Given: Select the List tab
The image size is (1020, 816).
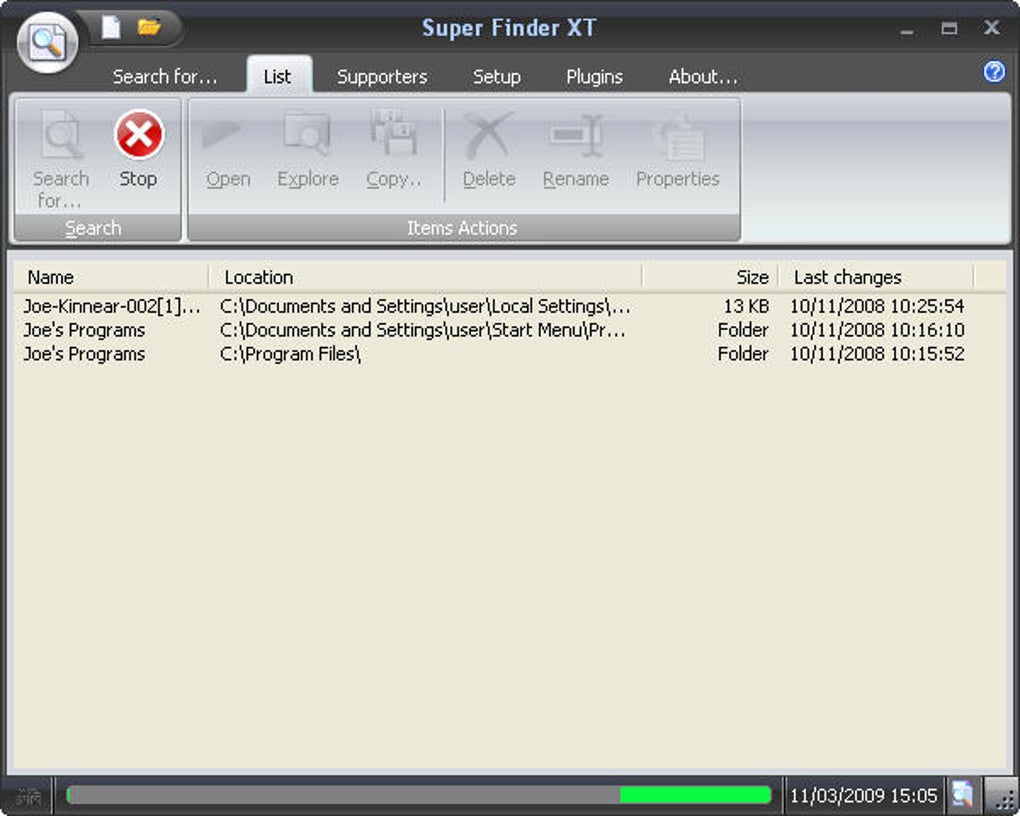Looking at the screenshot, I should (278, 76).
